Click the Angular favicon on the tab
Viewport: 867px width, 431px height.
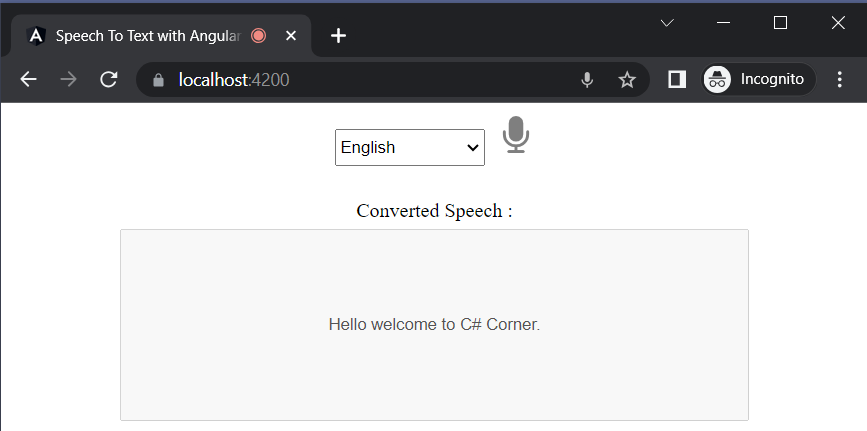point(37,36)
